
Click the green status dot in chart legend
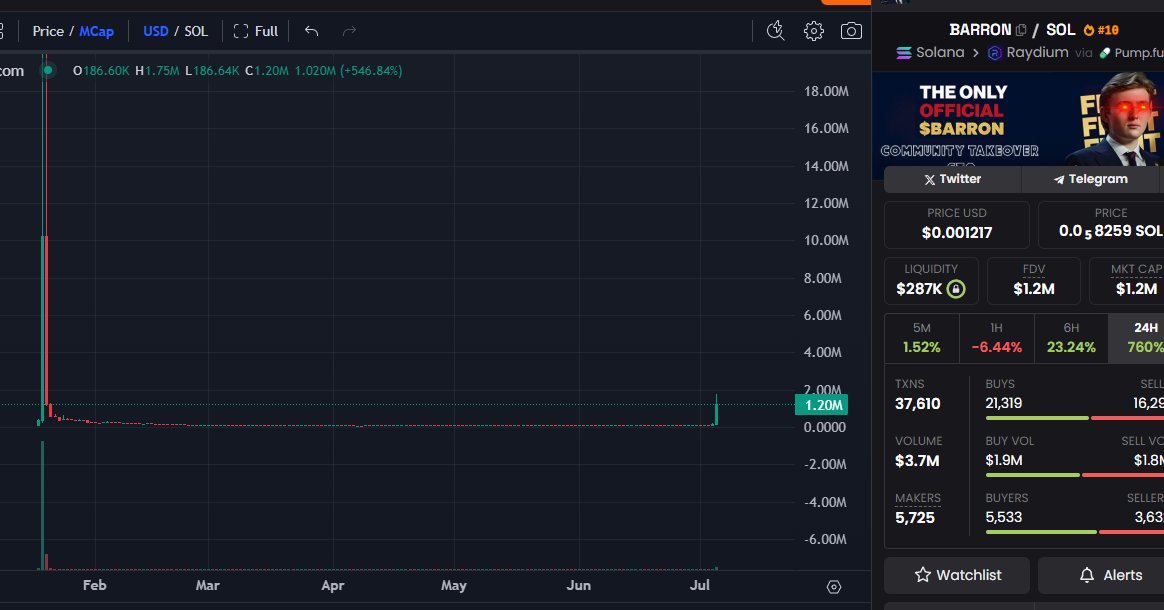point(48,70)
